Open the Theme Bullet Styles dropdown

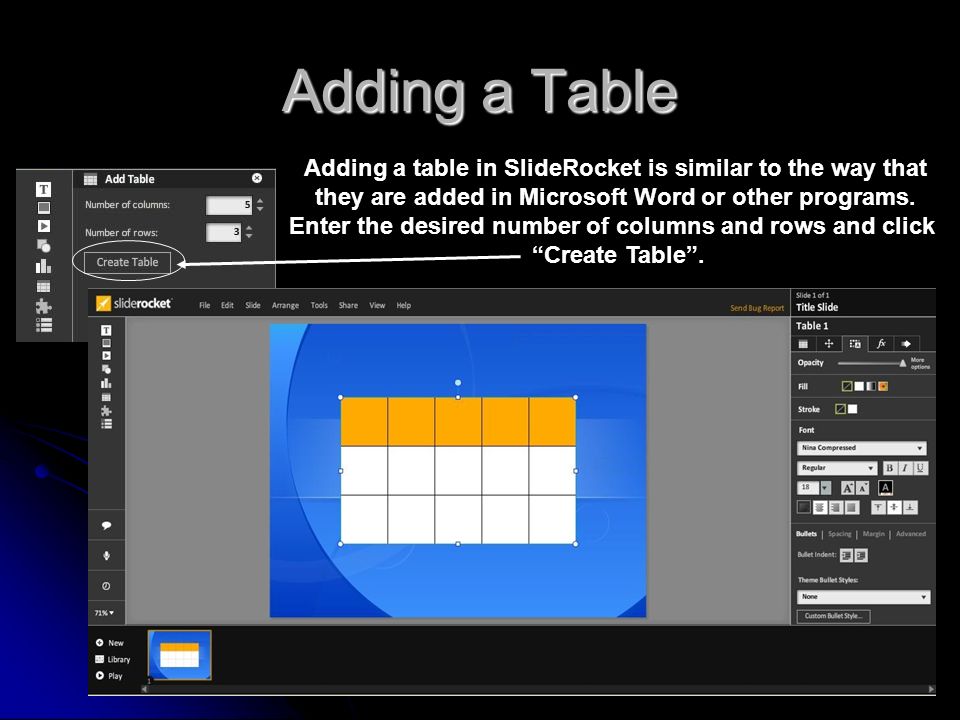(x=863, y=597)
